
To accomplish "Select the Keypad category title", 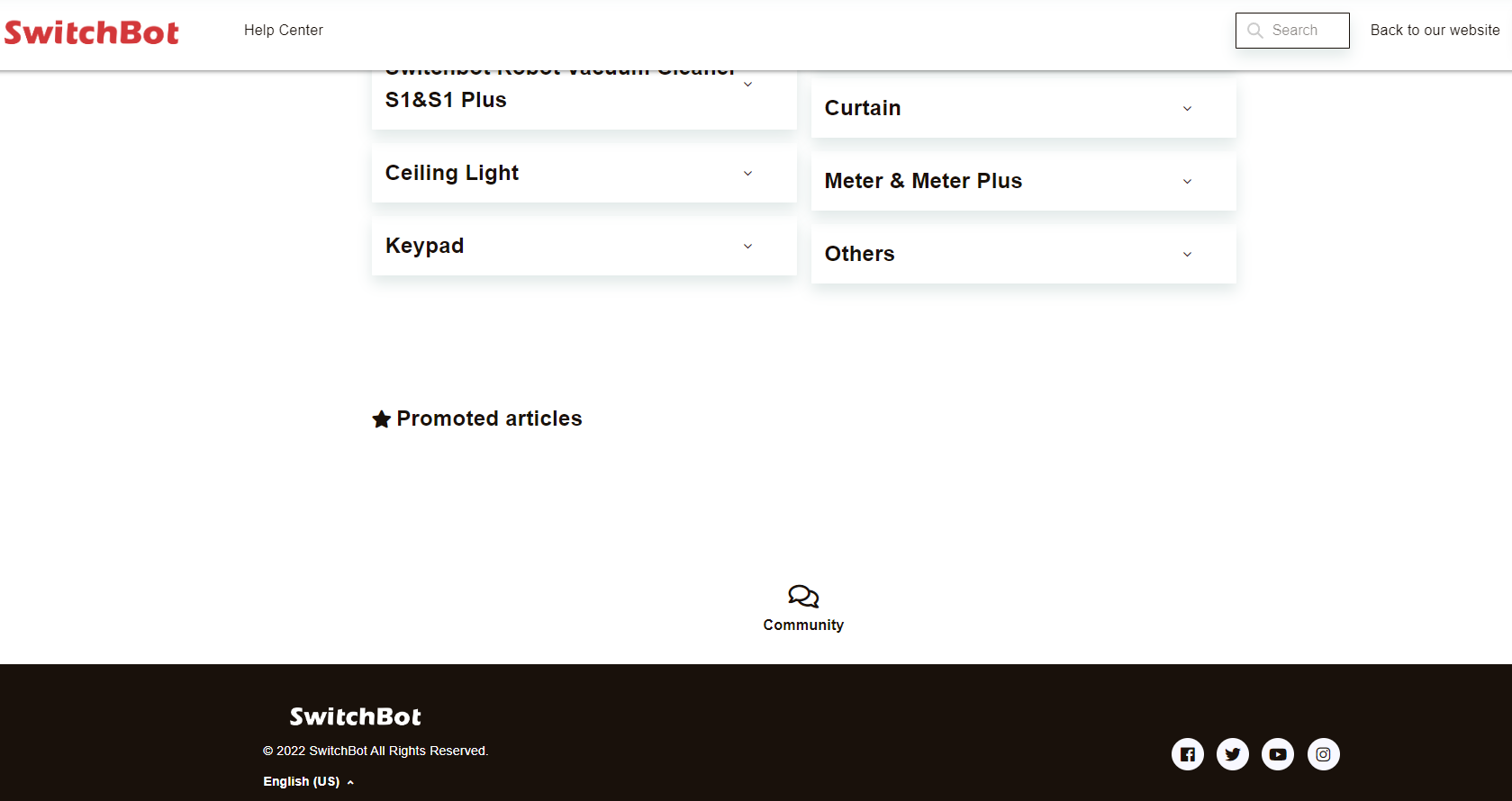I will tap(424, 246).
